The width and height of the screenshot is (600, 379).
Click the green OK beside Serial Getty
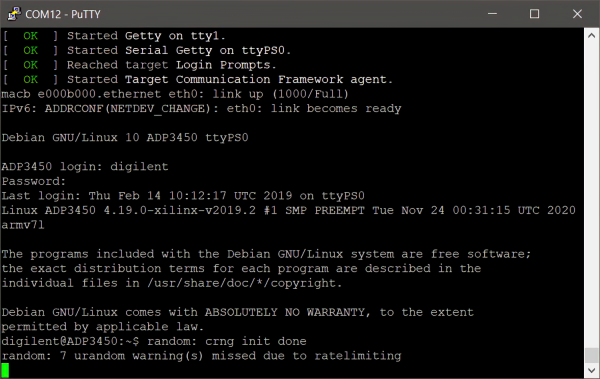coord(31,50)
